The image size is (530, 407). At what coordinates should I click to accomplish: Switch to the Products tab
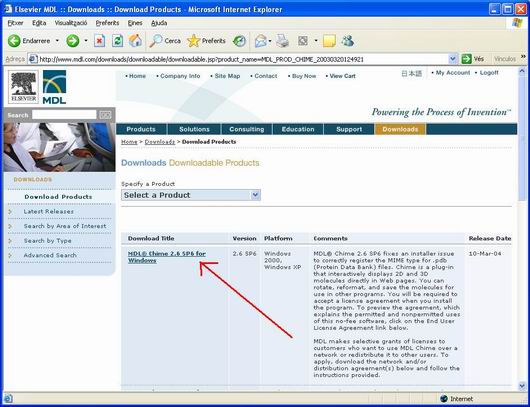141,129
